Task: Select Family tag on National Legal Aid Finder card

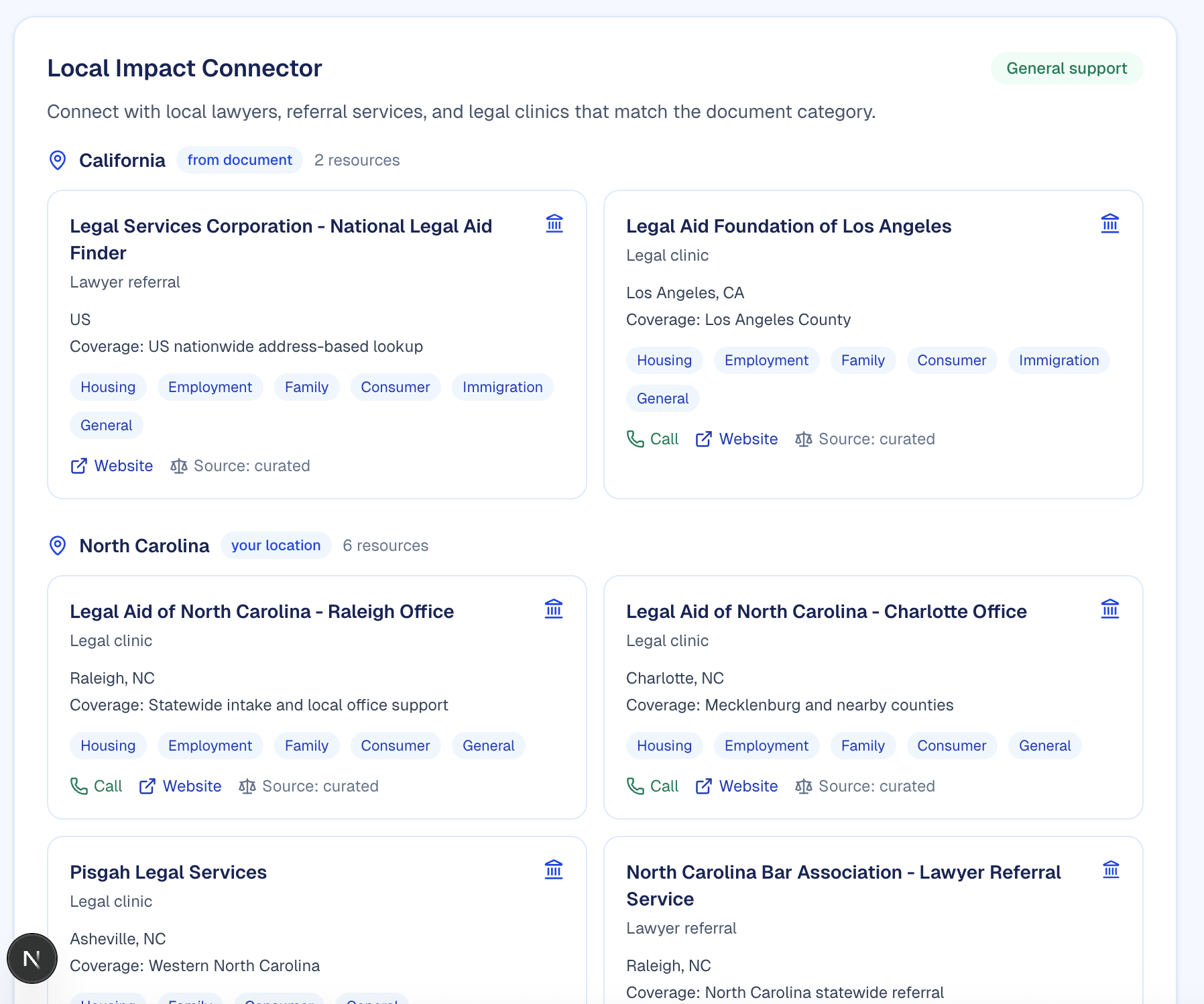Action: (x=306, y=387)
